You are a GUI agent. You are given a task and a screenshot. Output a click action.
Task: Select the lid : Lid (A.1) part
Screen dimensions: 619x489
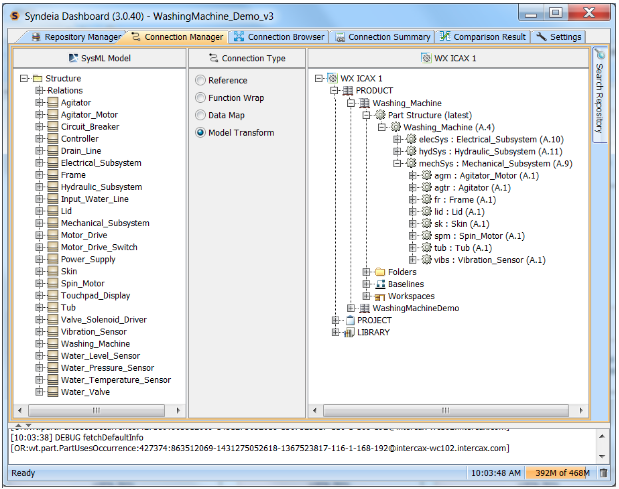(x=459, y=212)
